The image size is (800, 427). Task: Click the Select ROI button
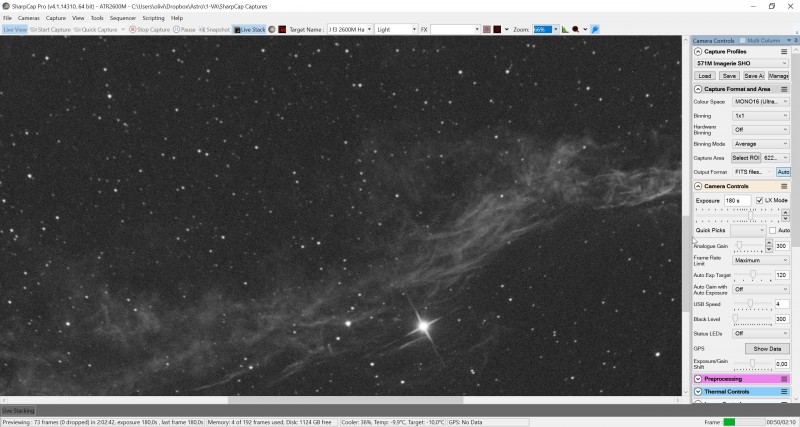point(746,158)
